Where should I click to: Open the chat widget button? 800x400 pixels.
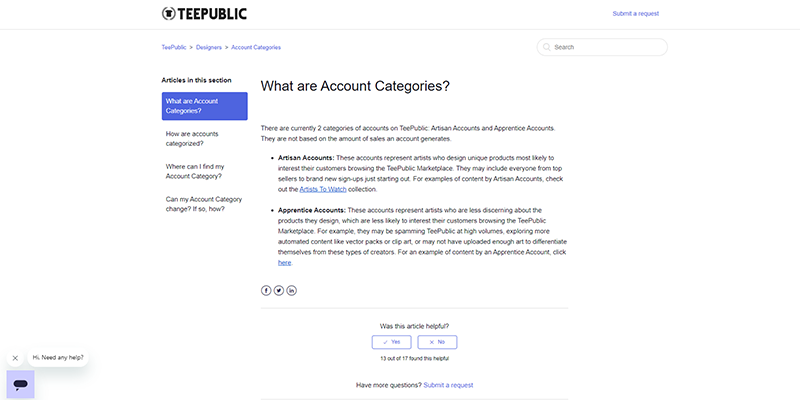[20, 384]
